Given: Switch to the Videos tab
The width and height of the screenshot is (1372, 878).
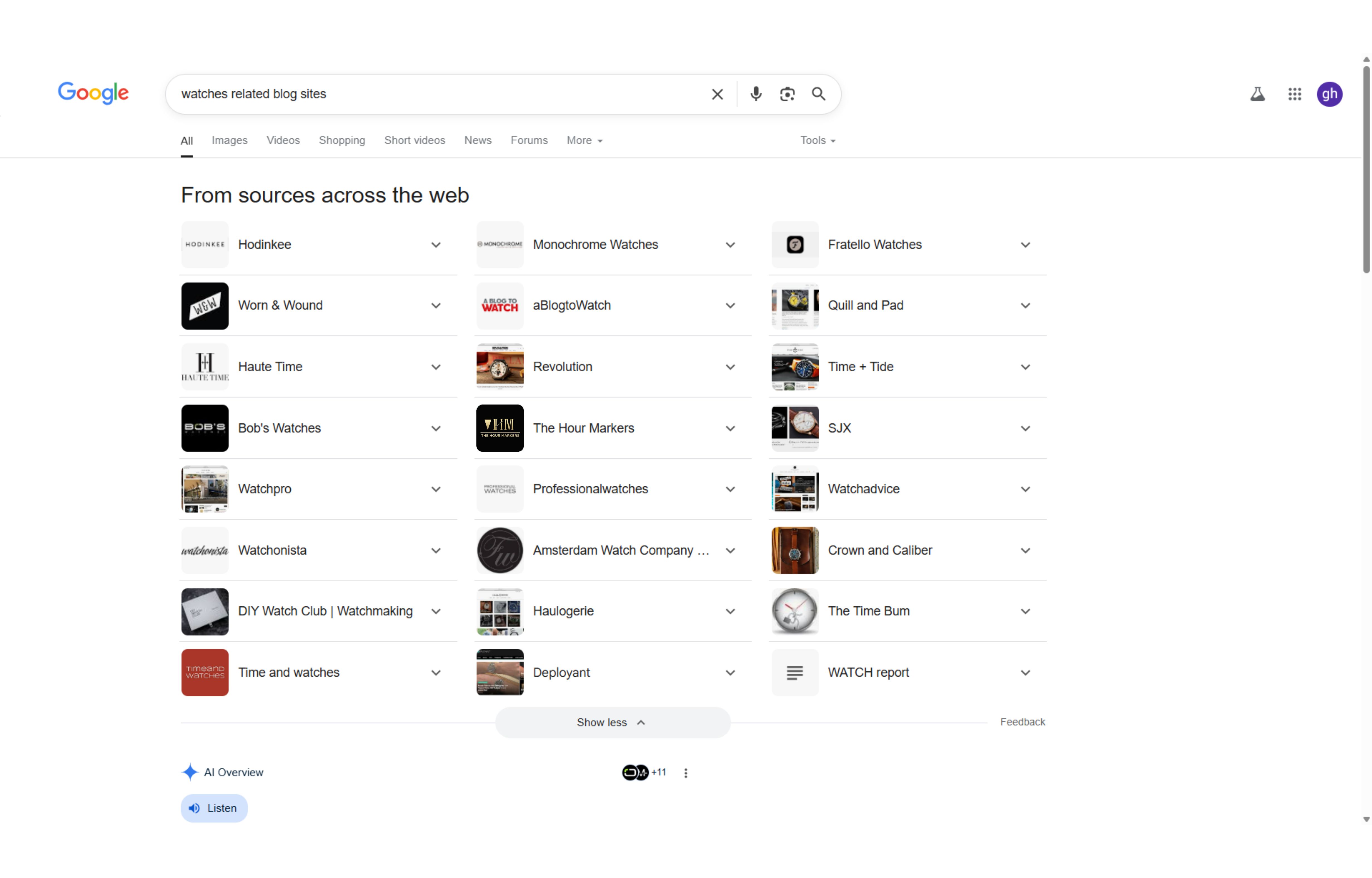Looking at the screenshot, I should 283,140.
